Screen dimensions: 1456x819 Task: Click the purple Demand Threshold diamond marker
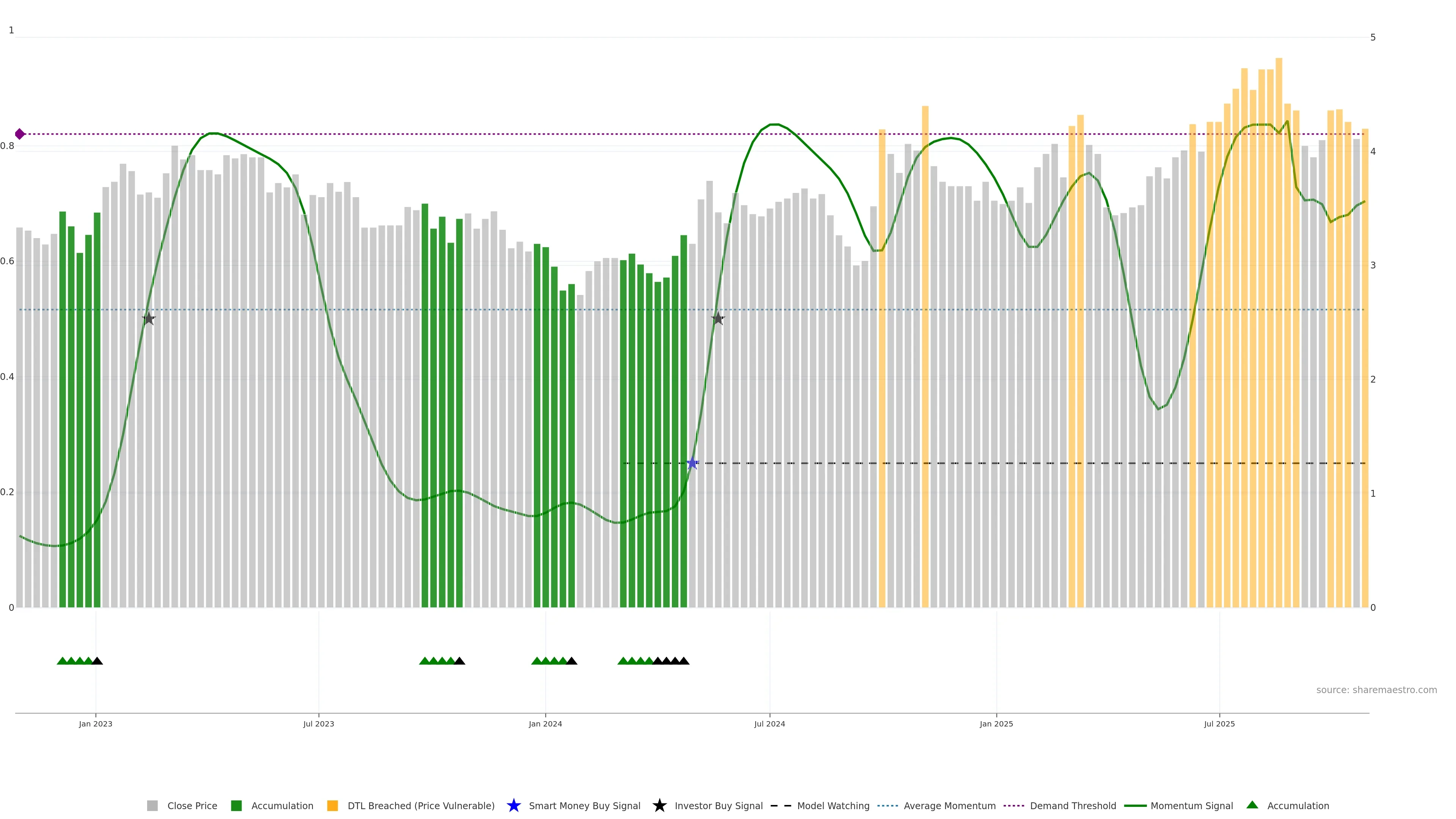tap(20, 134)
